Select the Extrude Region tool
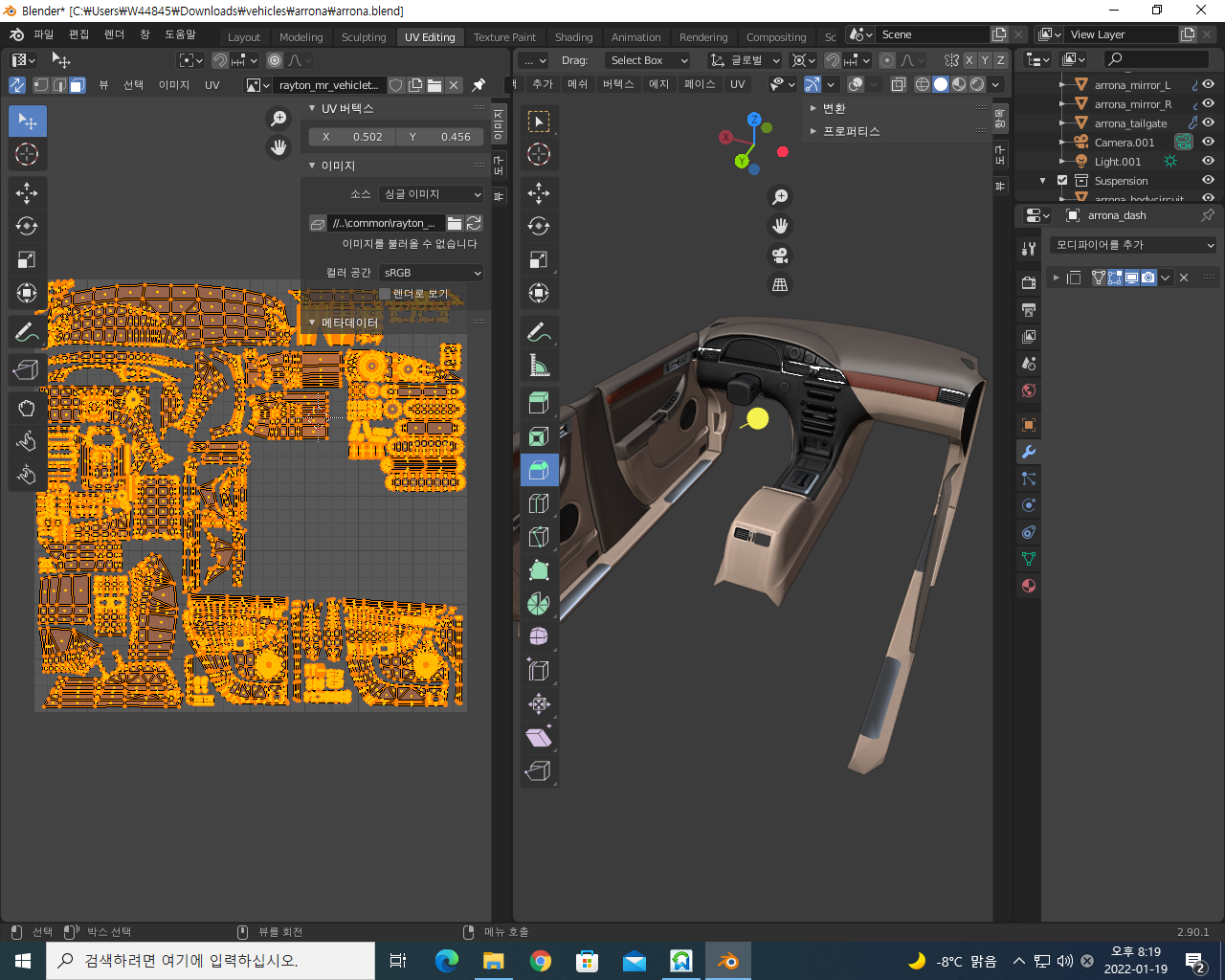Image resolution: width=1225 pixels, height=980 pixels. (x=539, y=403)
